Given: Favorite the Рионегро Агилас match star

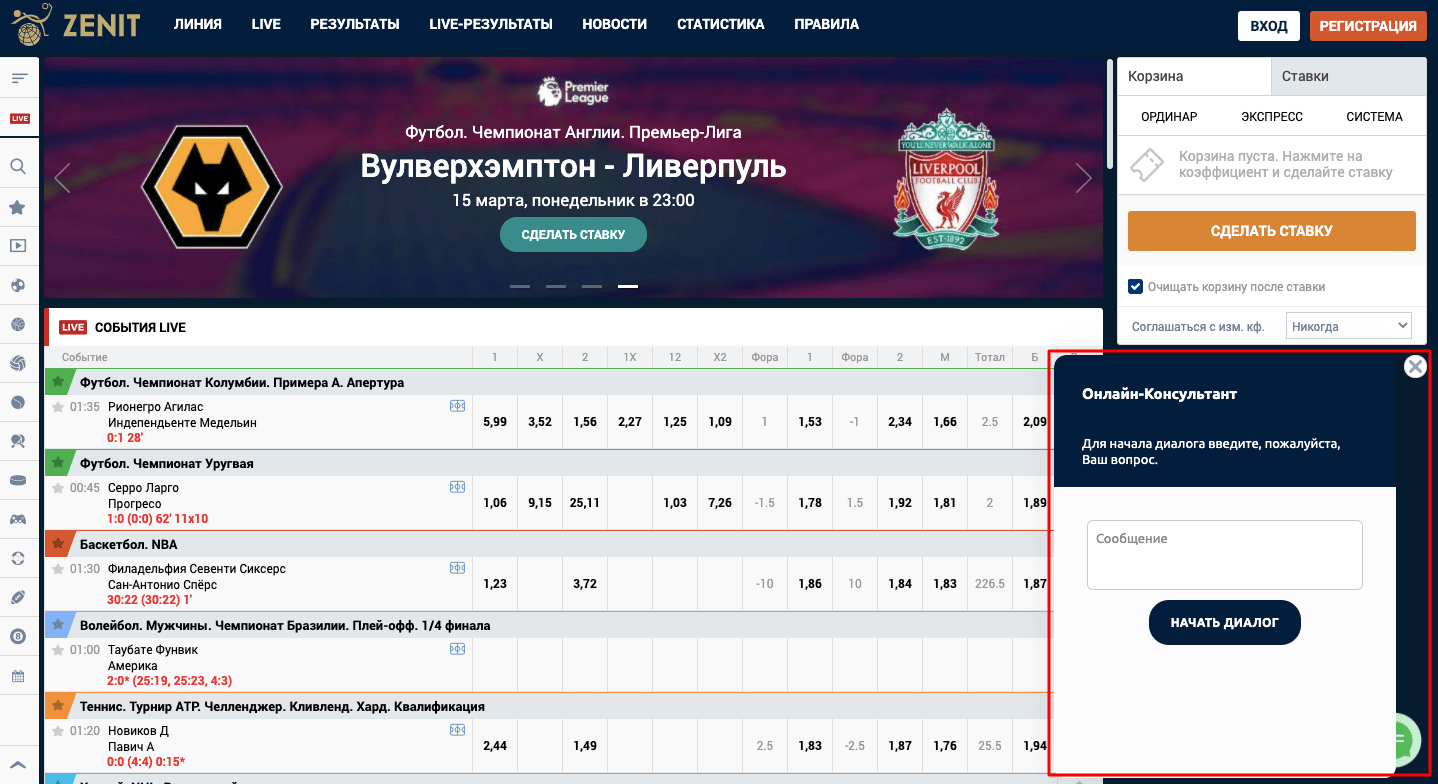Looking at the screenshot, I should coord(58,407).
